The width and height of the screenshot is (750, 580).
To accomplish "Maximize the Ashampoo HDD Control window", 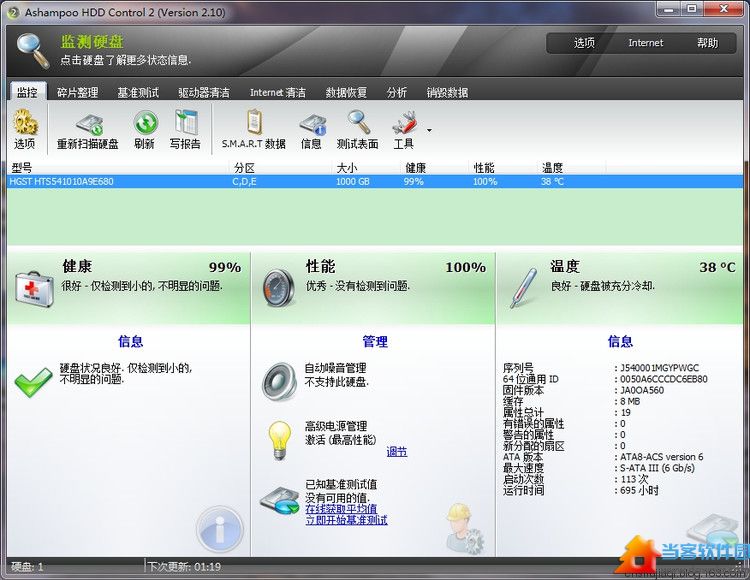I will [x=692, y=9].
